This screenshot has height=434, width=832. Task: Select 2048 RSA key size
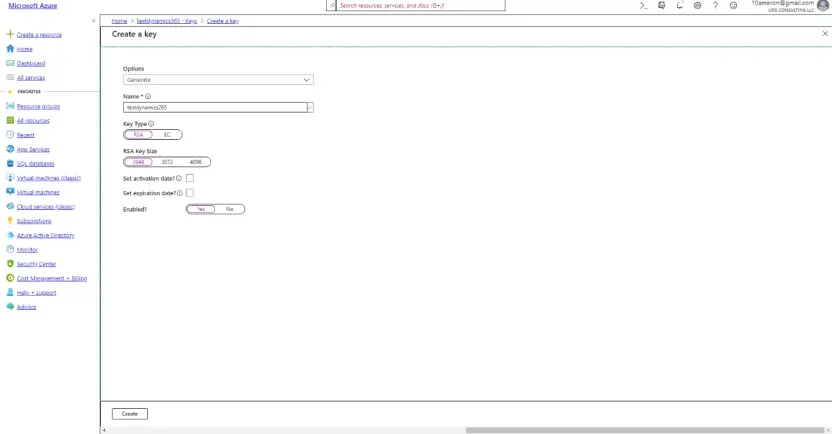pos(138,162)
